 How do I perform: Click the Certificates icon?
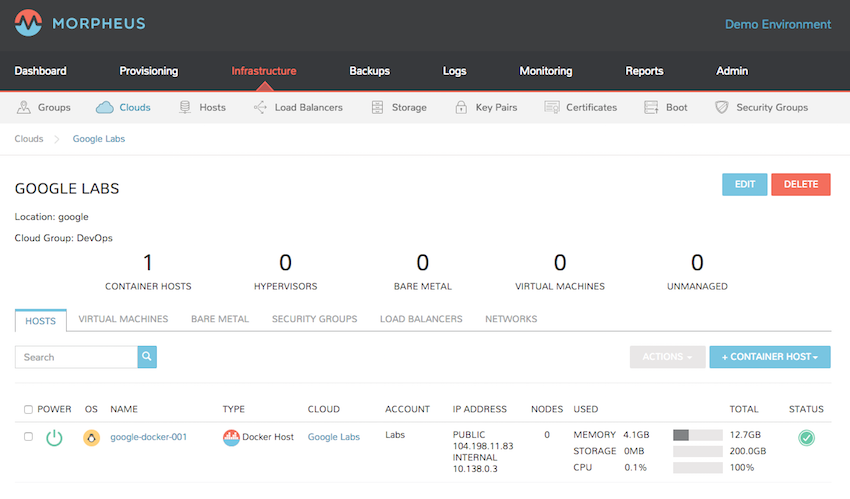552,107
